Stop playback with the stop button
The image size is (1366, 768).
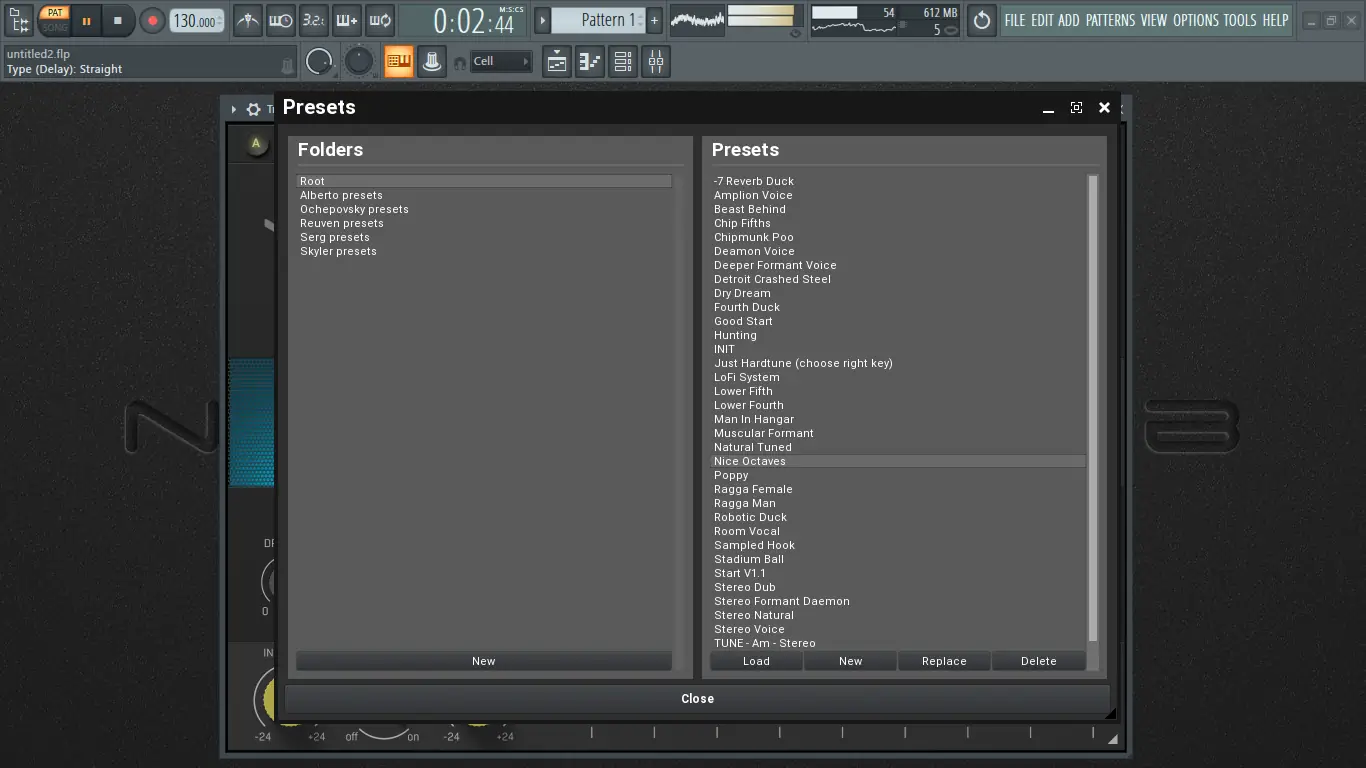tap(118, 20)
